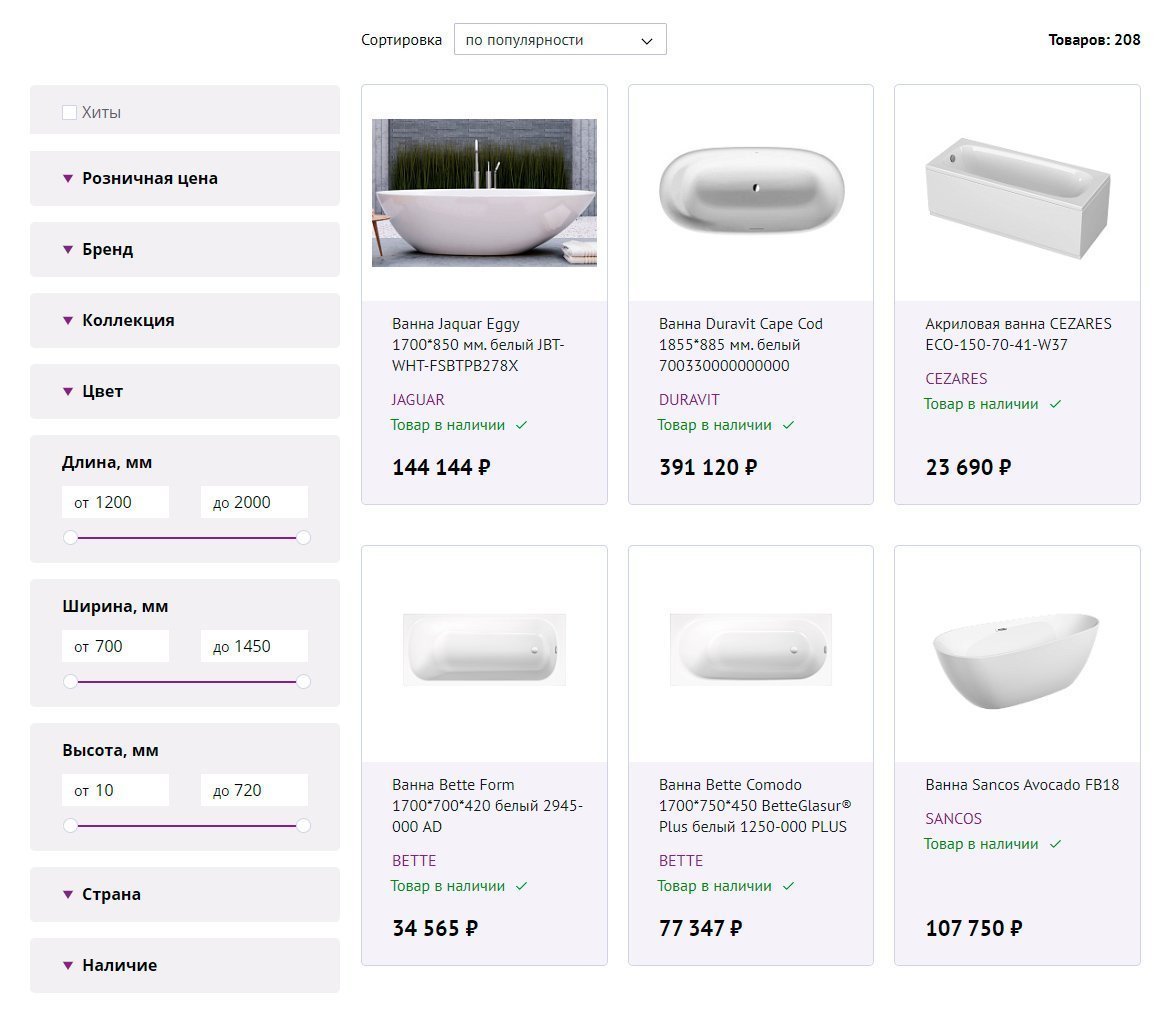
Task: Click the CEZARES brand link
Action: [x=956, y=379]
